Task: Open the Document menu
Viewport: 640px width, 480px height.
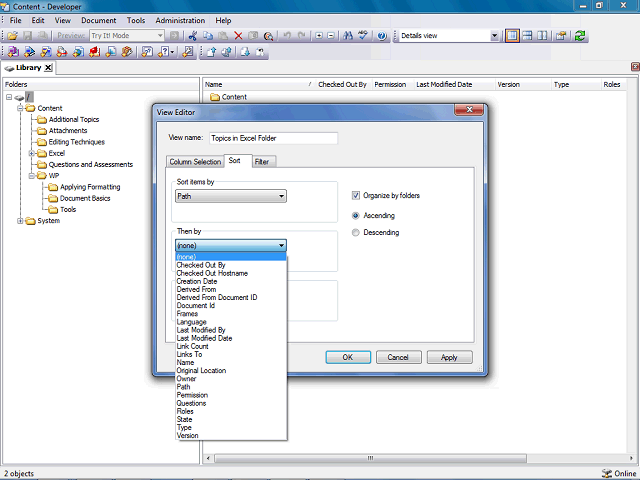Action: [98, 20]
